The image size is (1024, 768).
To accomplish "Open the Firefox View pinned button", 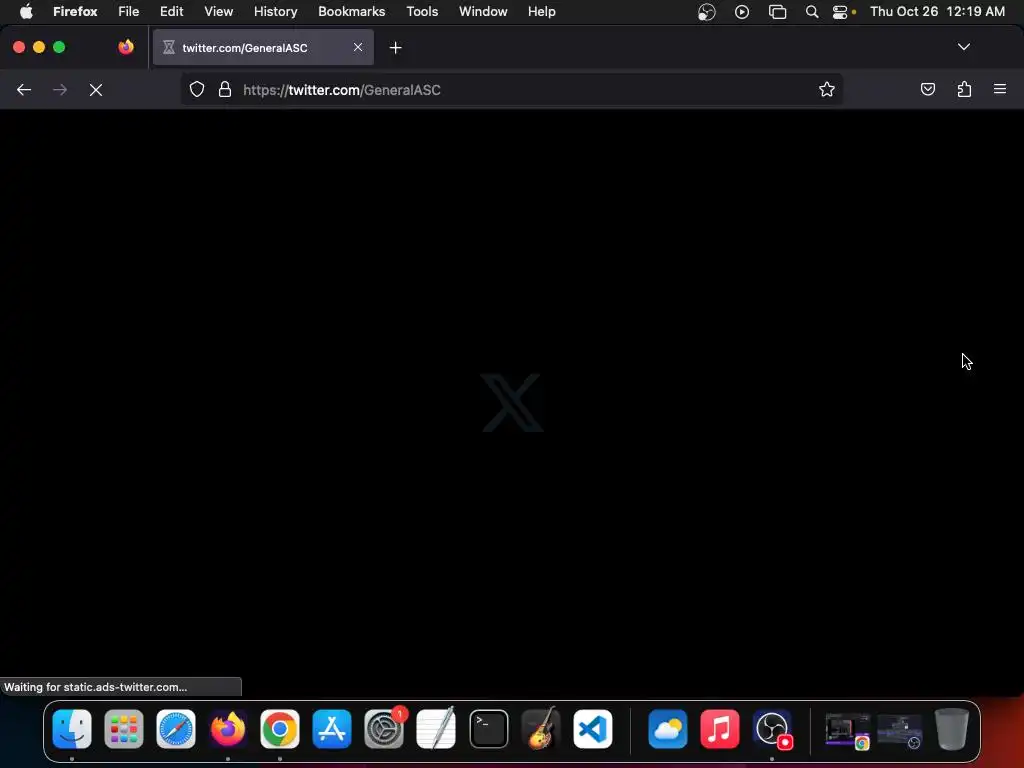I will pyautogui.click(x=125, y=47).
